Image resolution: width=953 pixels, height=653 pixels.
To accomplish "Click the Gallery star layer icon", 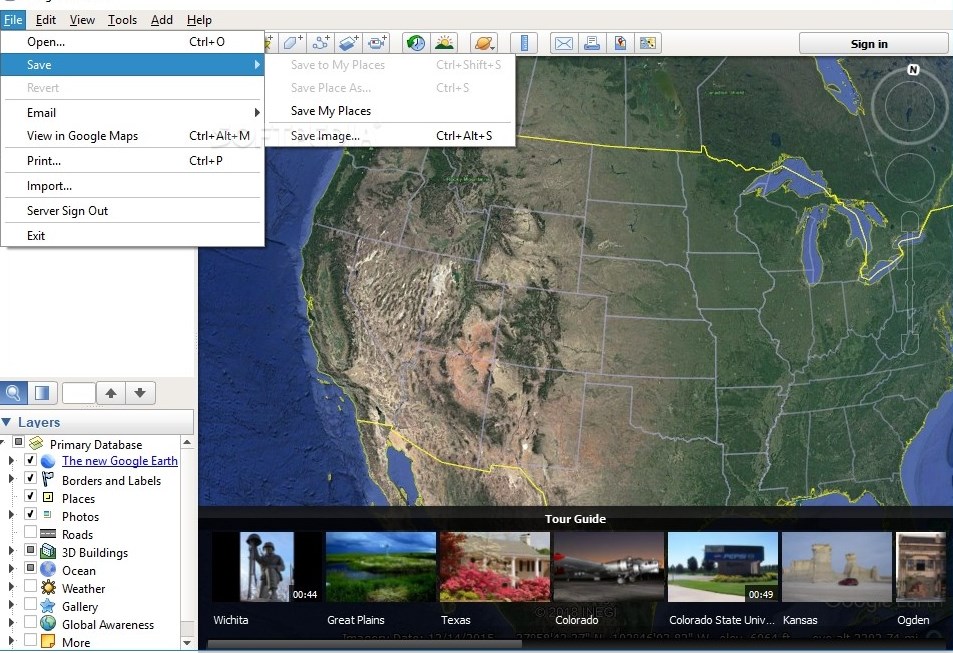I will pos(48,606).
